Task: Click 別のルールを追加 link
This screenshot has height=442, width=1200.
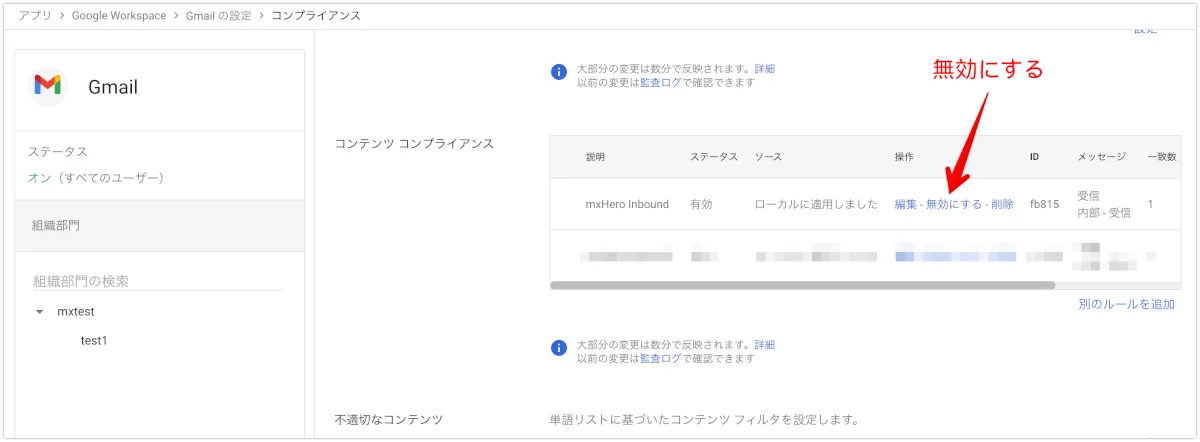Action: (1127, 304)
